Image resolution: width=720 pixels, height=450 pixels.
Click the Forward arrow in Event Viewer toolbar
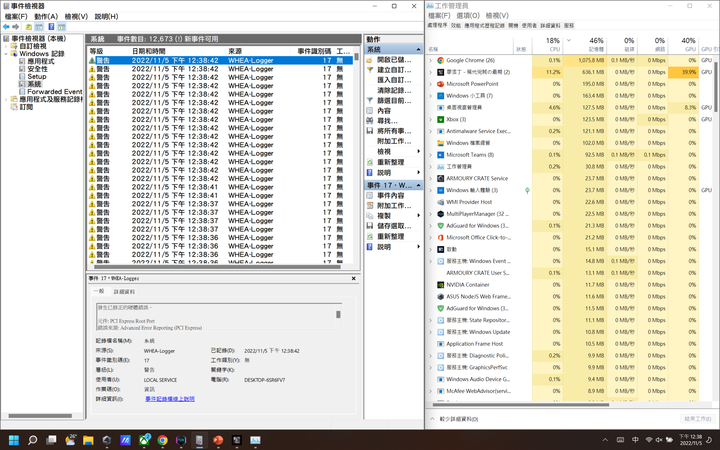click(16, 27)
